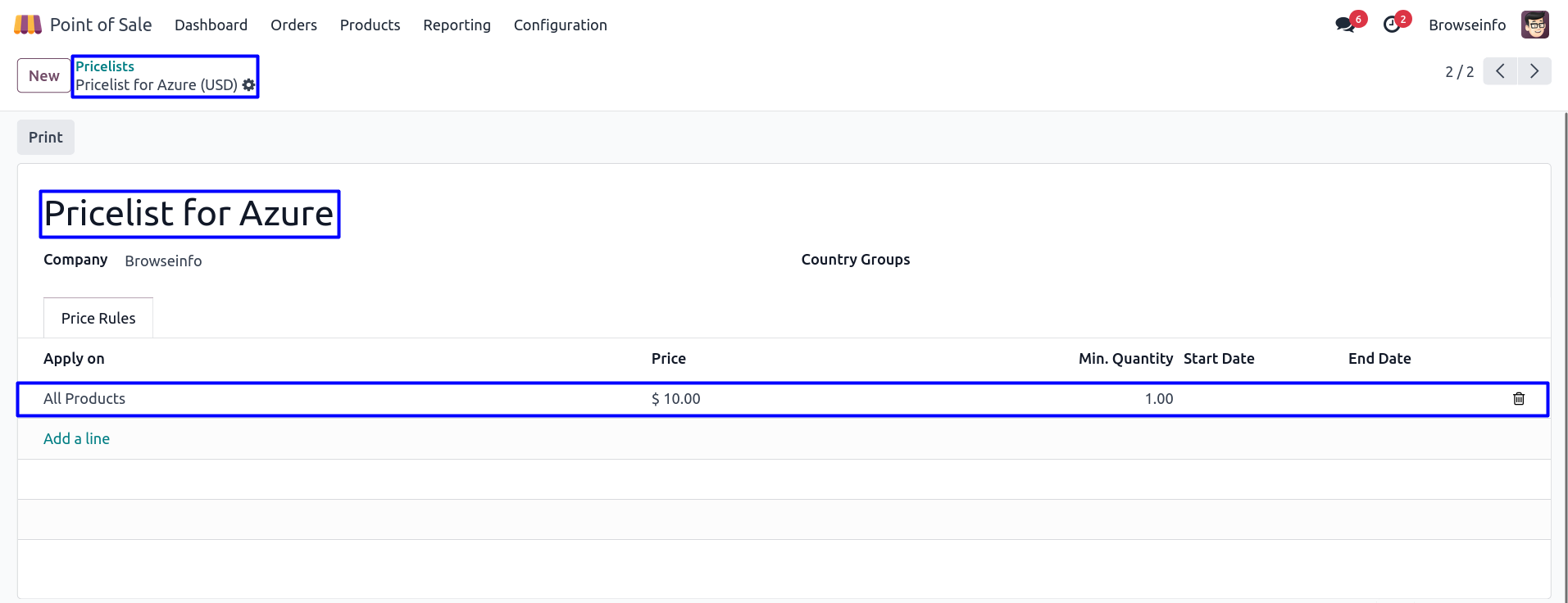Click the New button

coord(44,76)
